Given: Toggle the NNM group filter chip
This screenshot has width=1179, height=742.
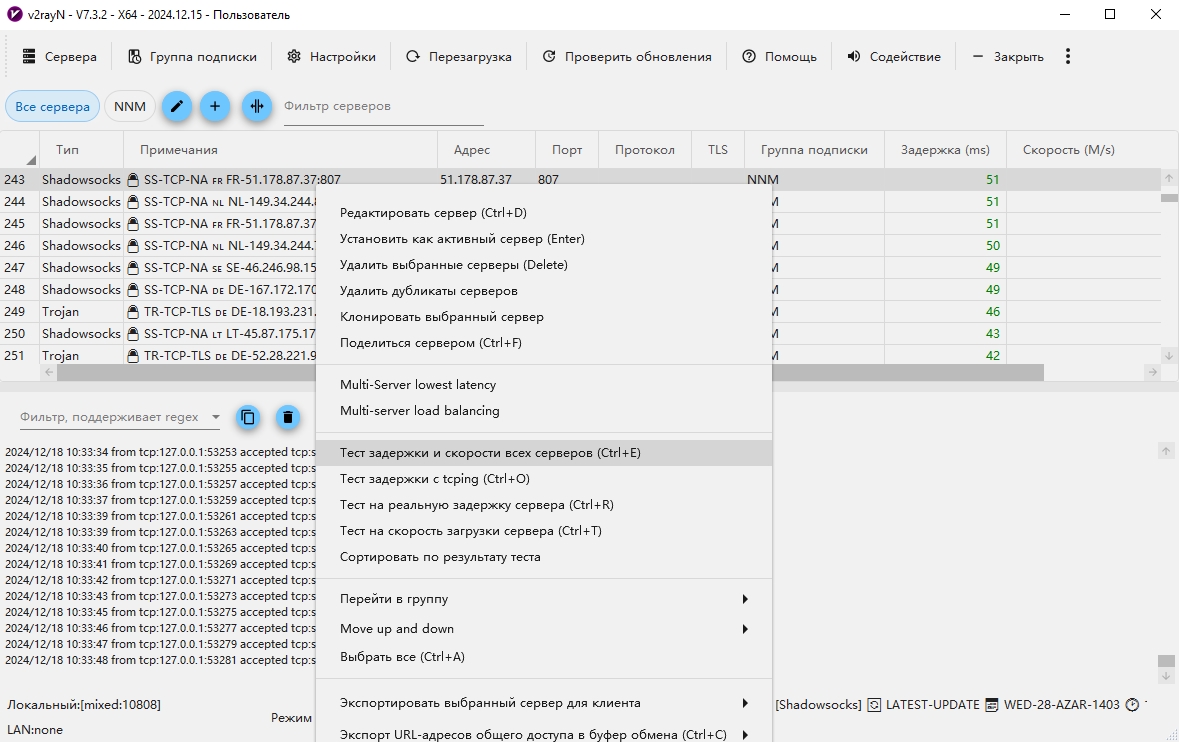Looking at the screenshot, I should pos(129,107).
